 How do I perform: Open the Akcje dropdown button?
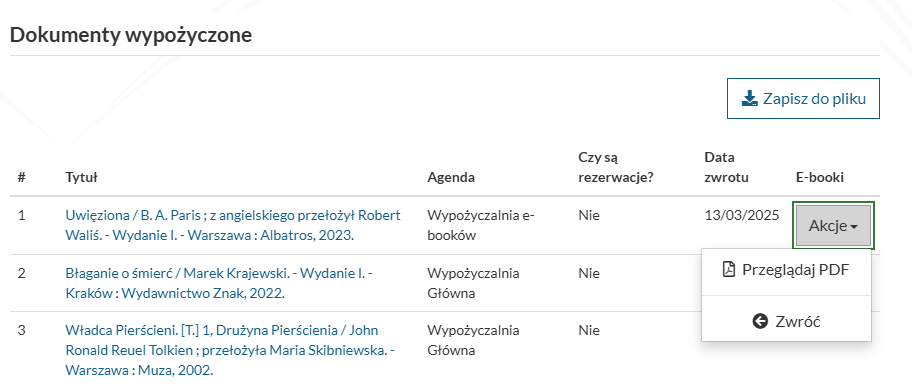[833, 226]
